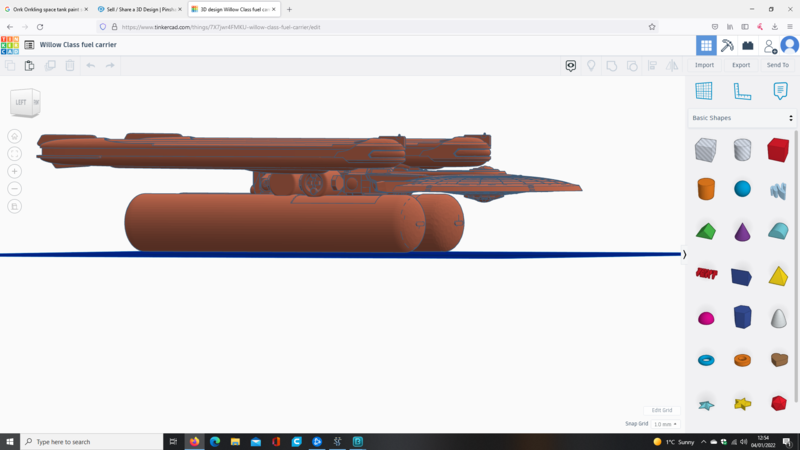Select the blue Sphere shape
The image size is (800, 450).
[x=742, y=189]
